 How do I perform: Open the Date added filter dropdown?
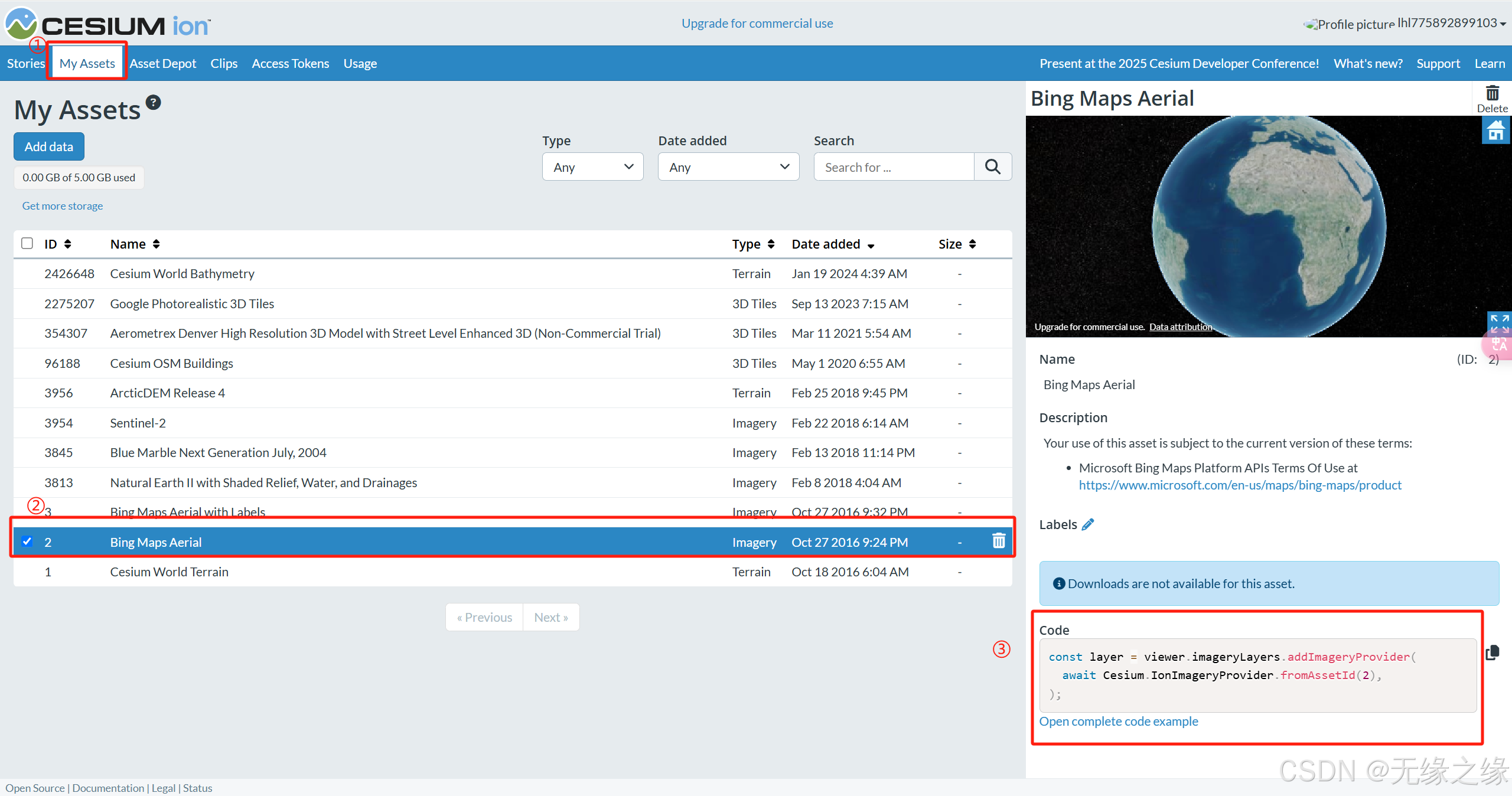pyautogui.click(x=728, y=167)
